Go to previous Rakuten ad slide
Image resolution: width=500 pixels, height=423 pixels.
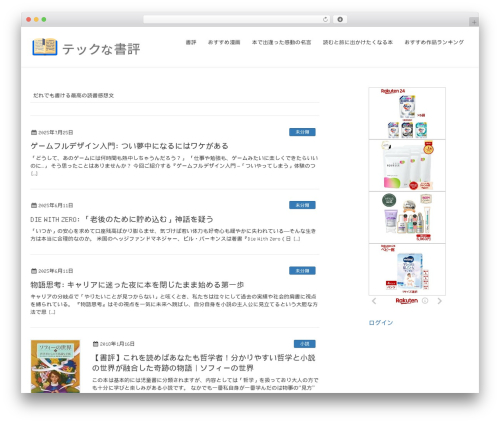[374, 301]
